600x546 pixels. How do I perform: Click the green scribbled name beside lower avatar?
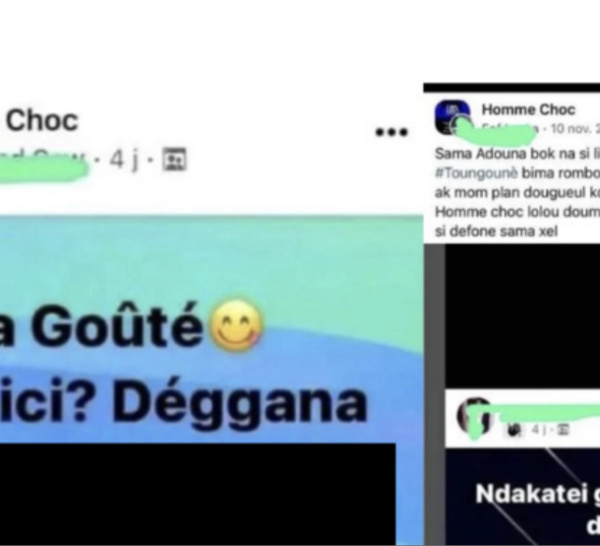(547, 411)
